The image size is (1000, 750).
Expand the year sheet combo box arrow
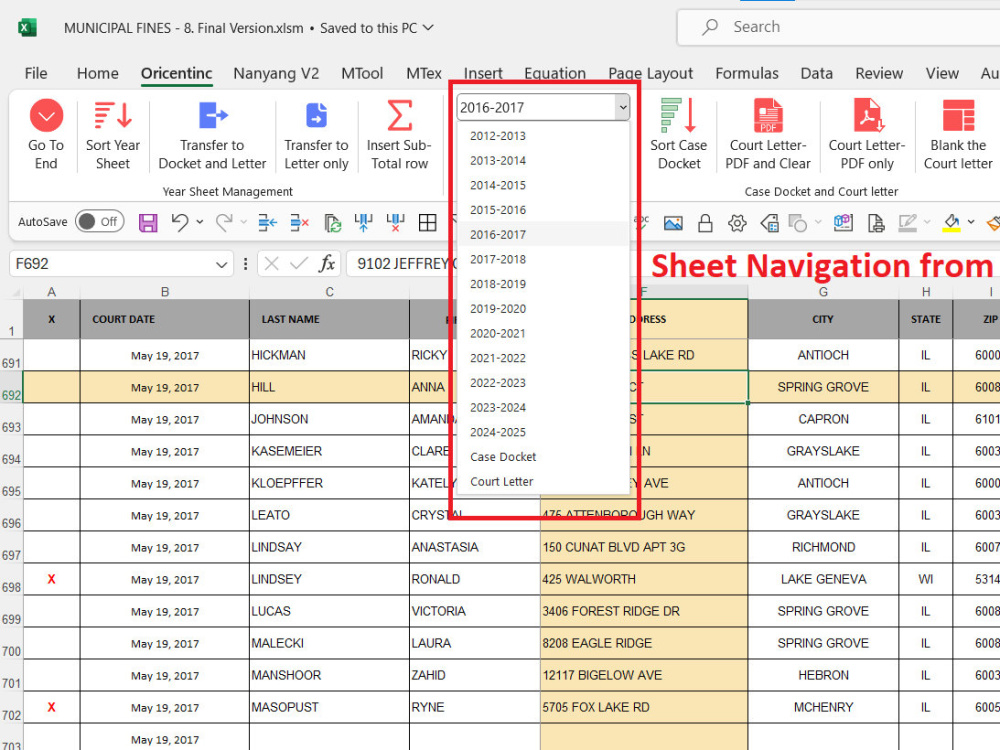coord(622,107)
